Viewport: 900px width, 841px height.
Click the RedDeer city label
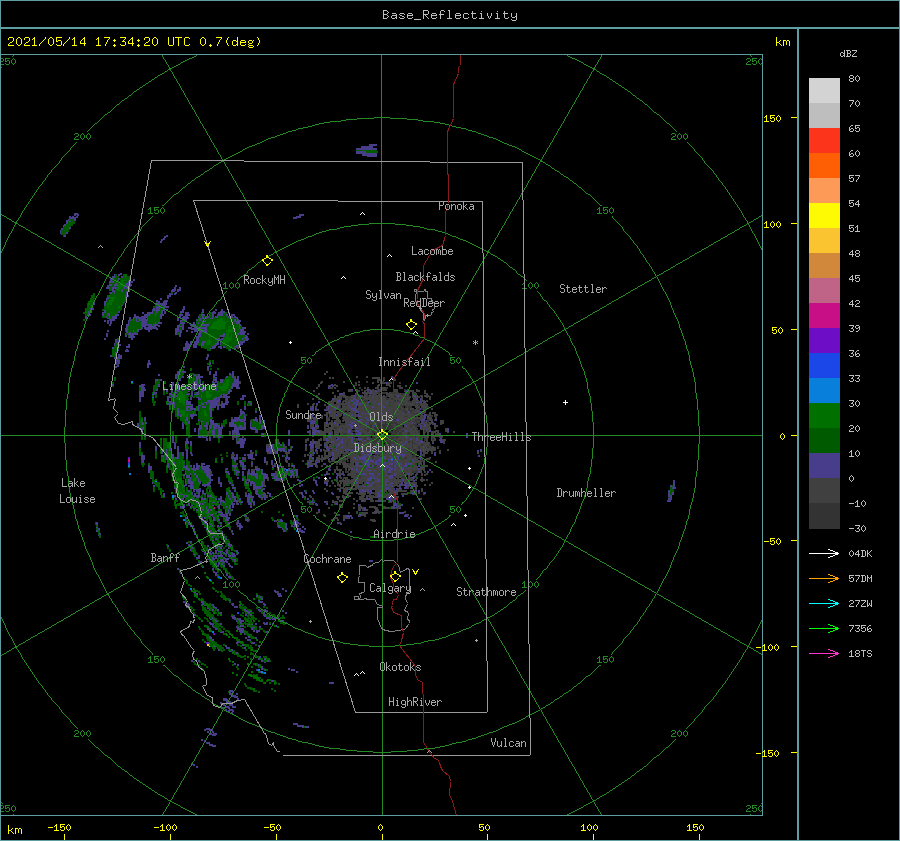424,303
